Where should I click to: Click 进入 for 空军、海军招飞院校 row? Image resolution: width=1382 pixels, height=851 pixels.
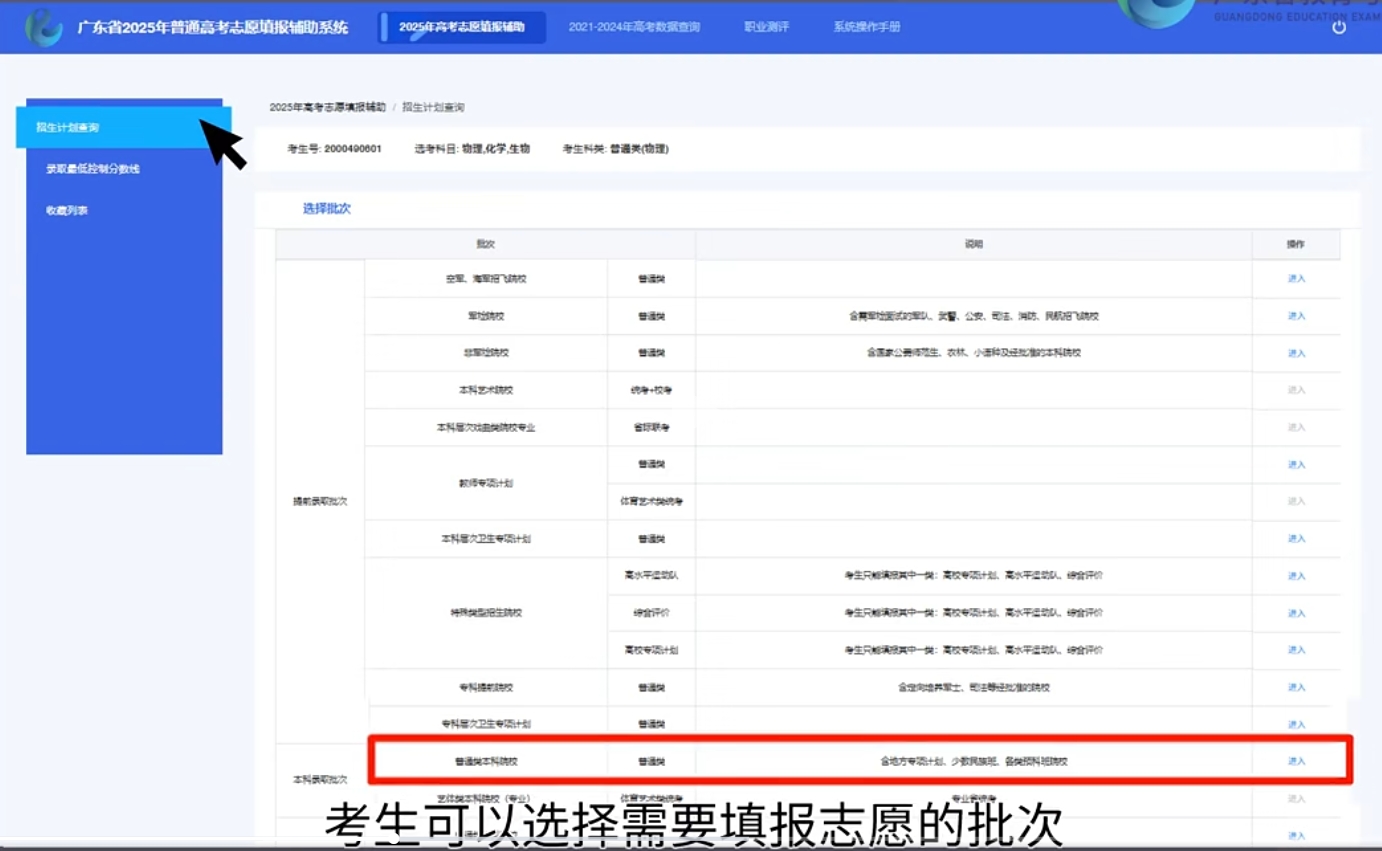point(1296,279)
